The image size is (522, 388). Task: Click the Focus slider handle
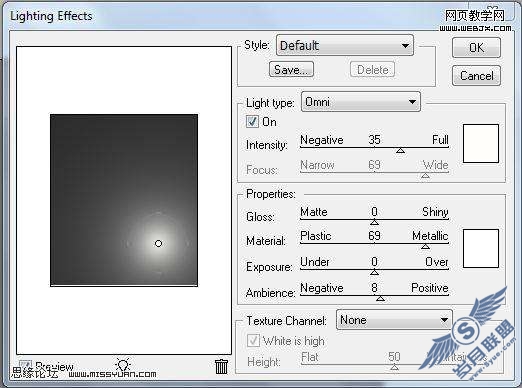tap(425, 175)
